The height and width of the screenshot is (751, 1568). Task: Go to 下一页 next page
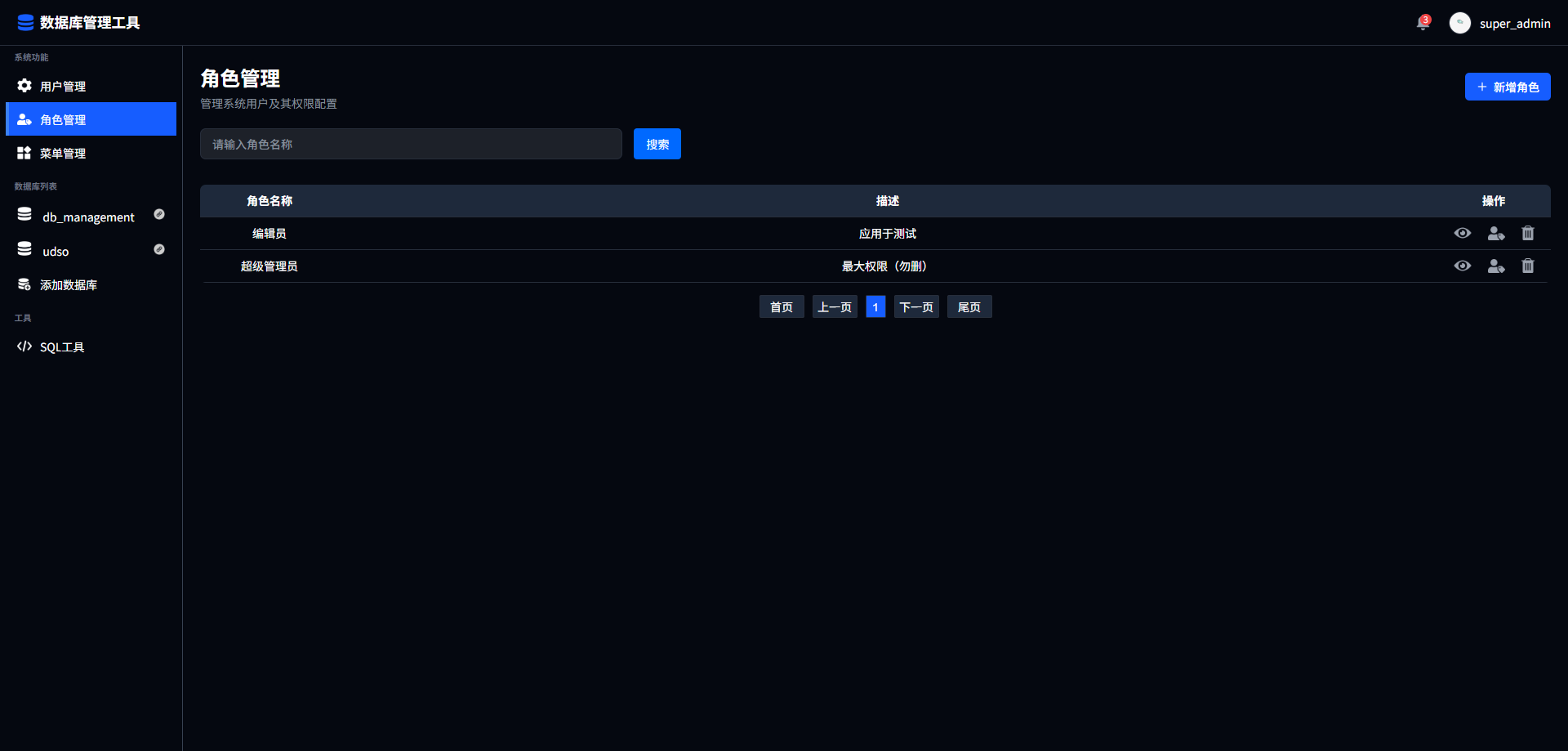pyautogui.click(x=915, y=307)
